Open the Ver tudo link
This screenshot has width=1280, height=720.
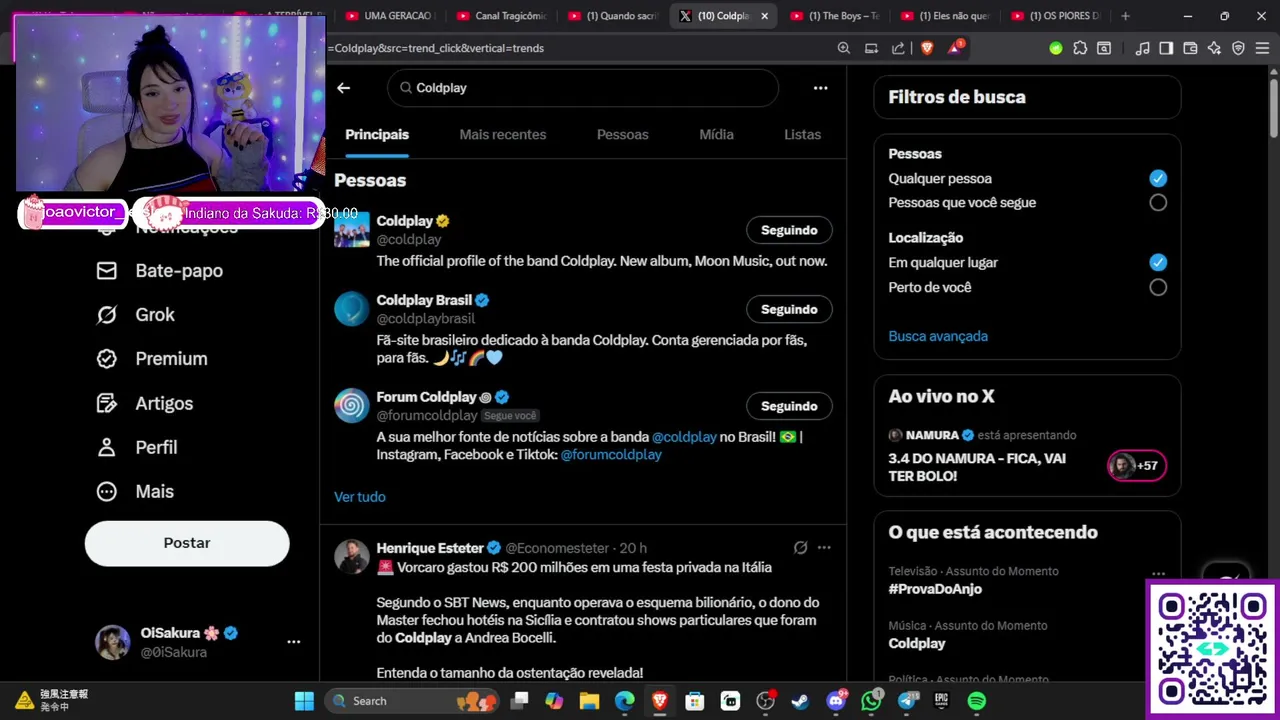point(360,497)
